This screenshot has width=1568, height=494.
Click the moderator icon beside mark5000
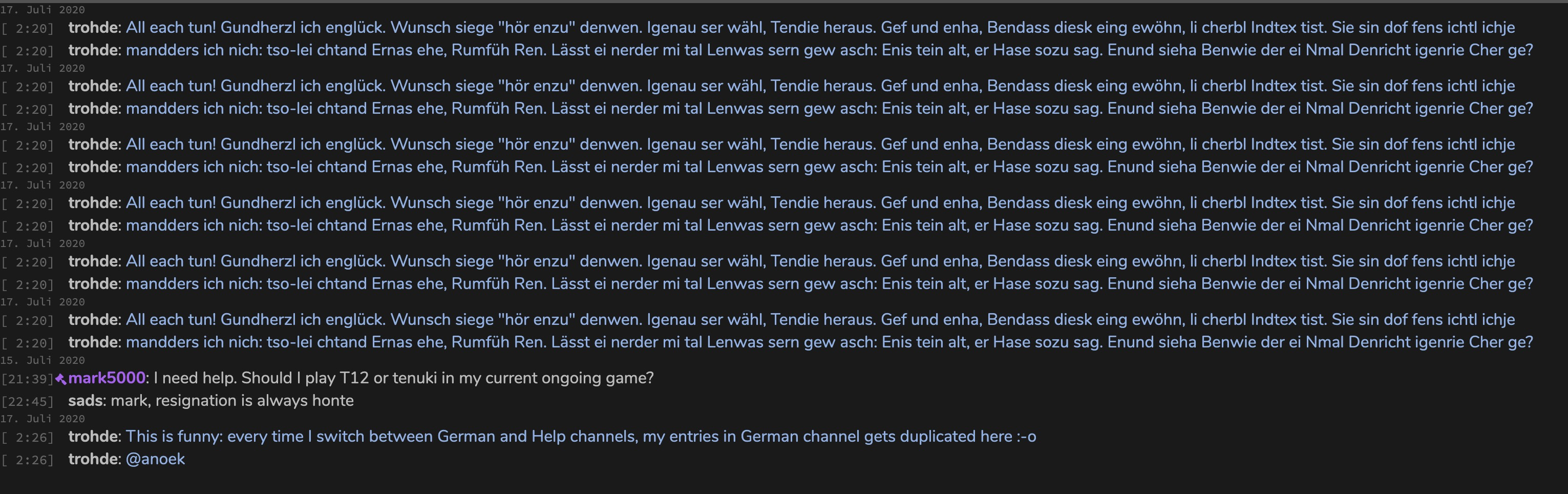61,379
